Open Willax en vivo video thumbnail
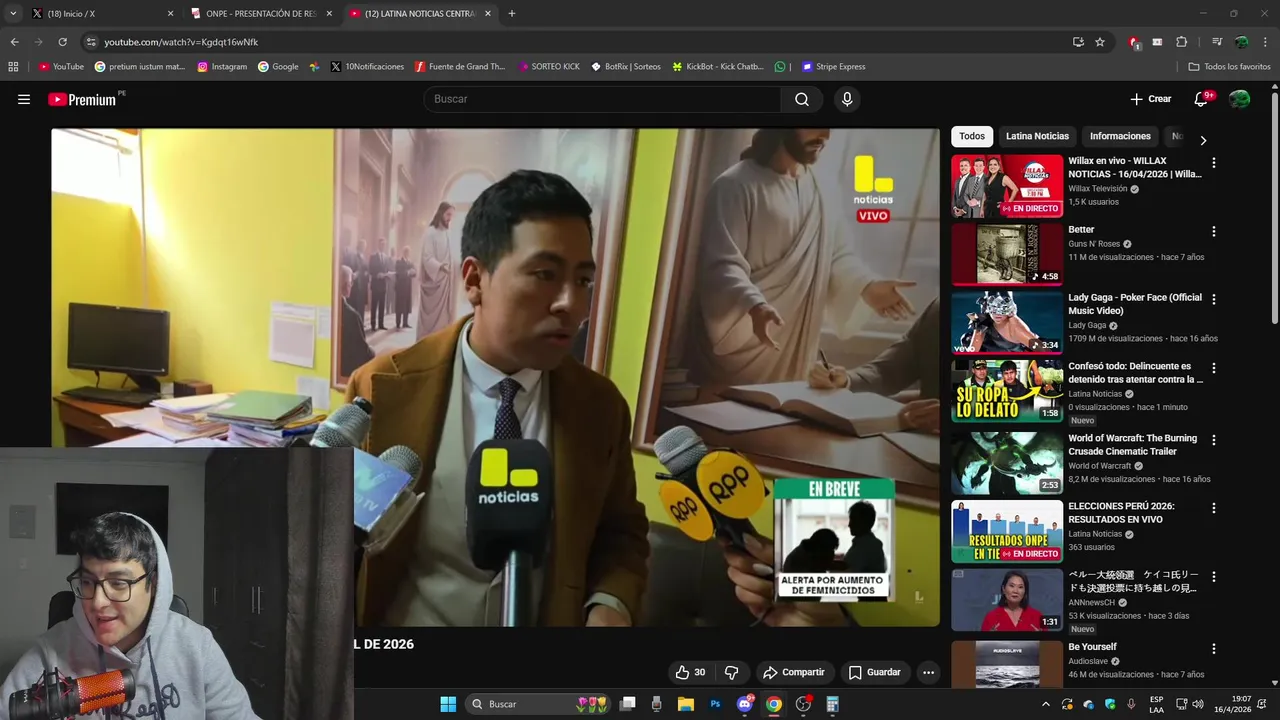This screenshot has width=1280, height=720. [x=1007, y=186]
